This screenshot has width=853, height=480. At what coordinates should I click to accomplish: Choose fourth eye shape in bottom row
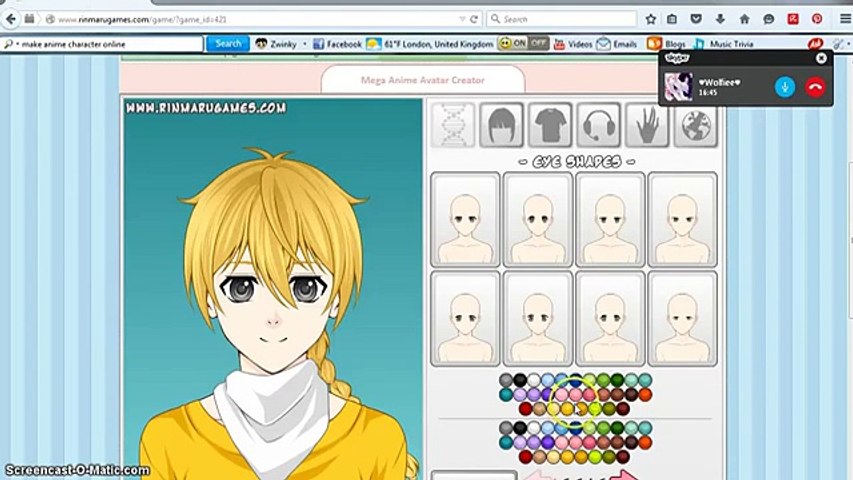(x=682, y=318)
